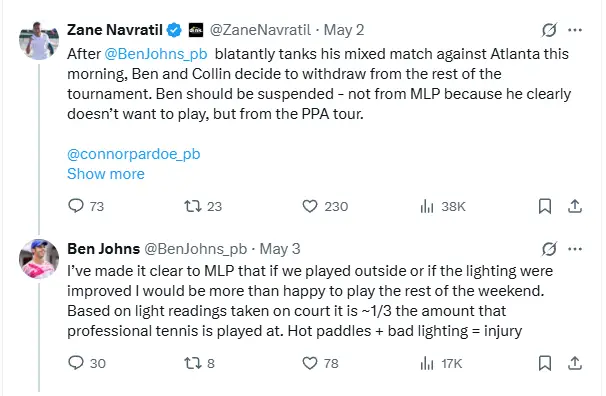Bookmark Zane Navratil's tweet
Image resolution: width=606 pixels, height=396 pixels.
(x=545, y=206)
